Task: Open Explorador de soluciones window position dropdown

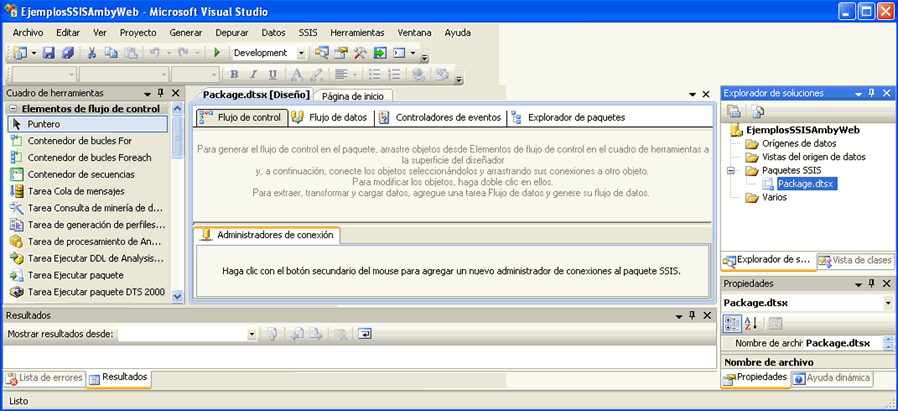Action: (858, 93)
